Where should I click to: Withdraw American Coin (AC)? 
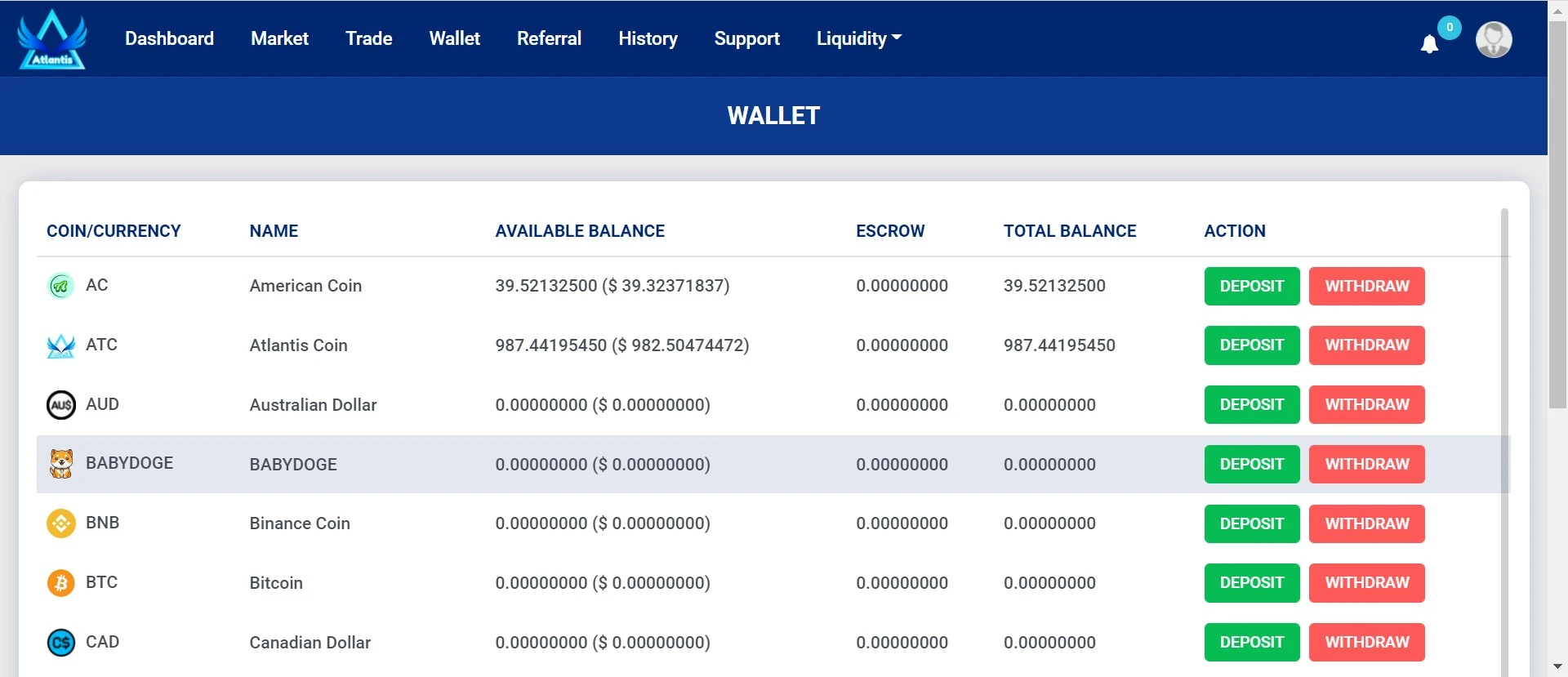point(1367,286)
